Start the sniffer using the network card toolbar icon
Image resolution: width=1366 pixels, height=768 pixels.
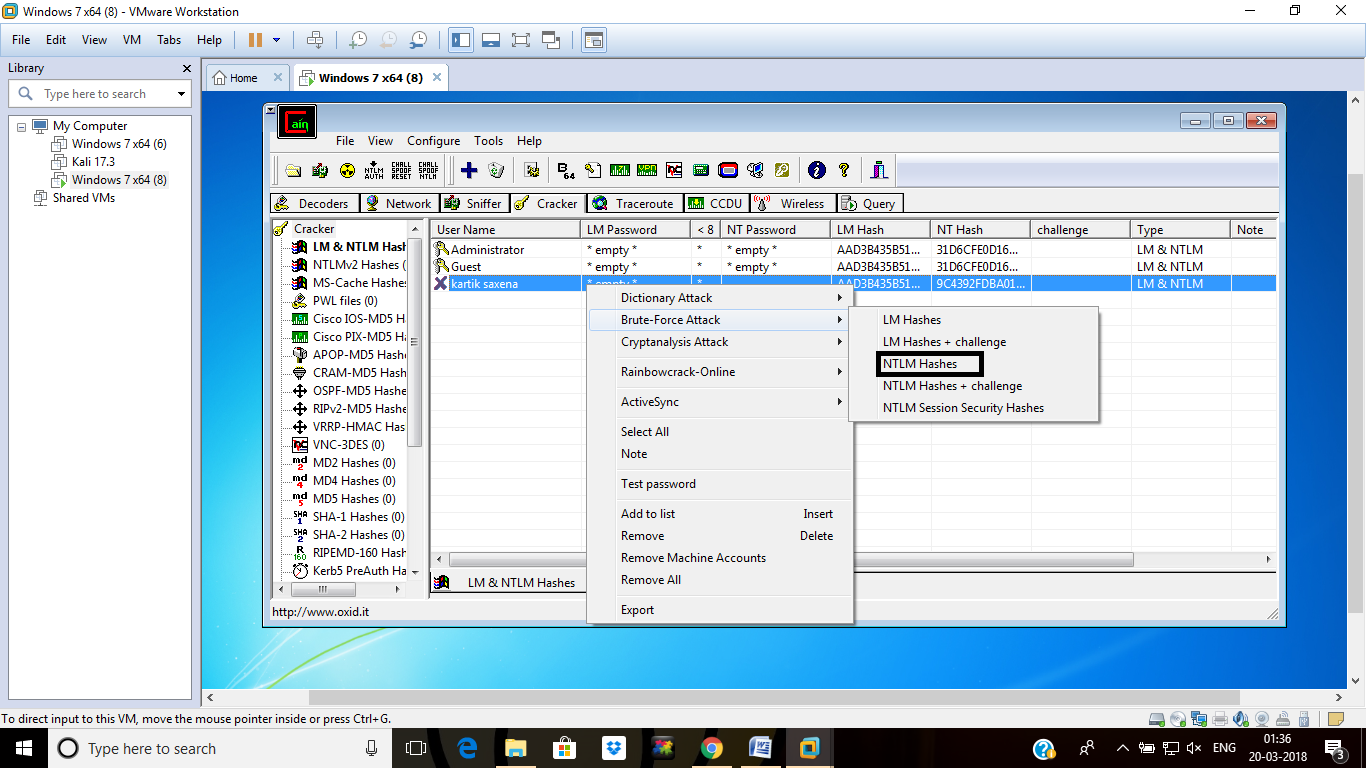click(x=320, y=170)
